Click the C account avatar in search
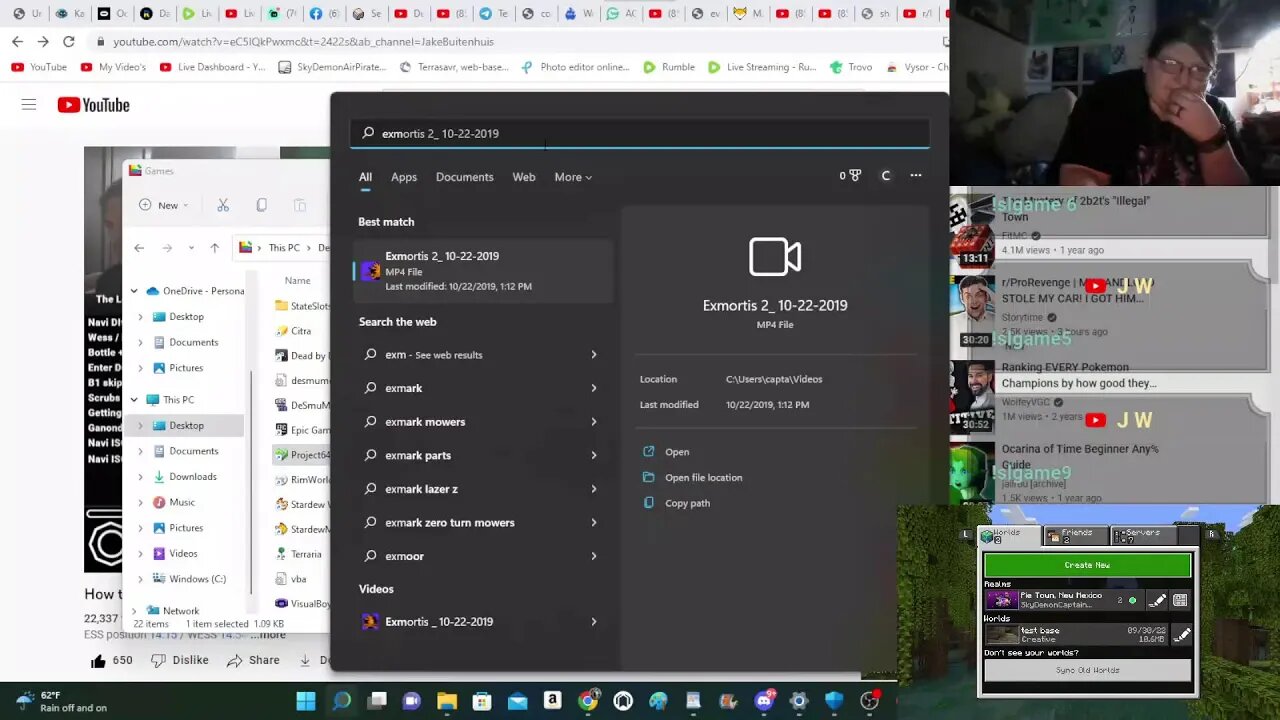The width and height of the screenshot is (1280, 720). 885,176
